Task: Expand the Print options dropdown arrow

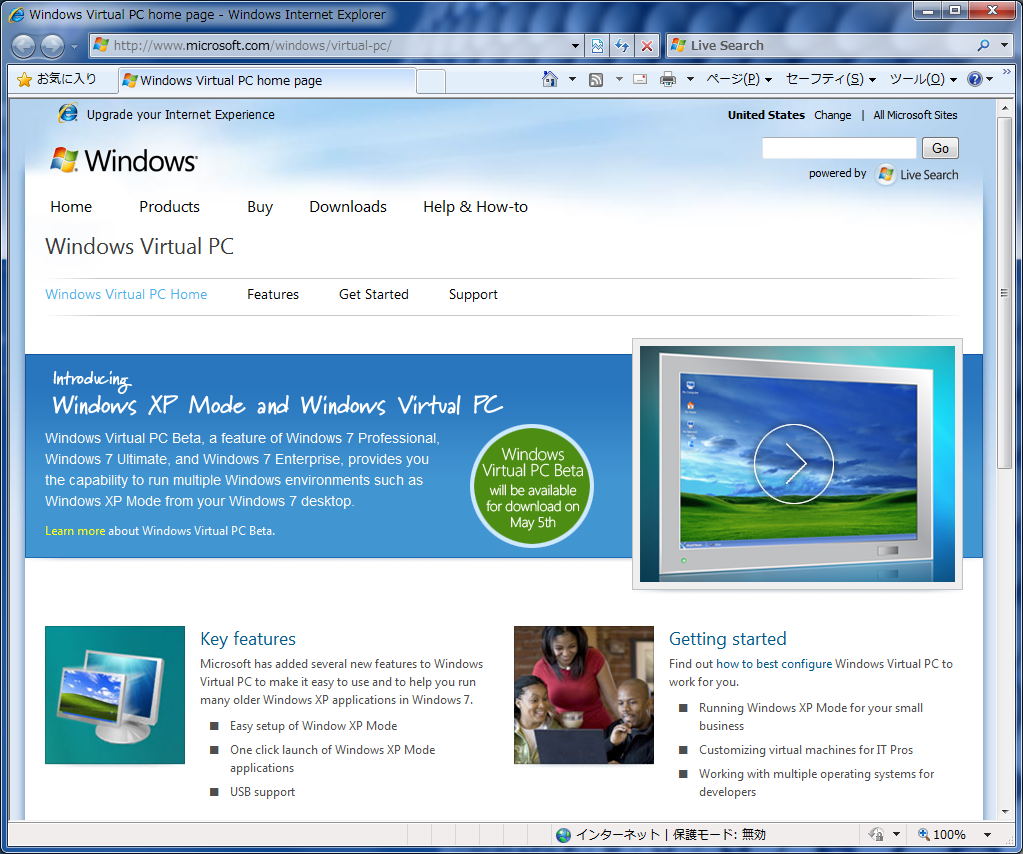Action: [x=690, y=80]
